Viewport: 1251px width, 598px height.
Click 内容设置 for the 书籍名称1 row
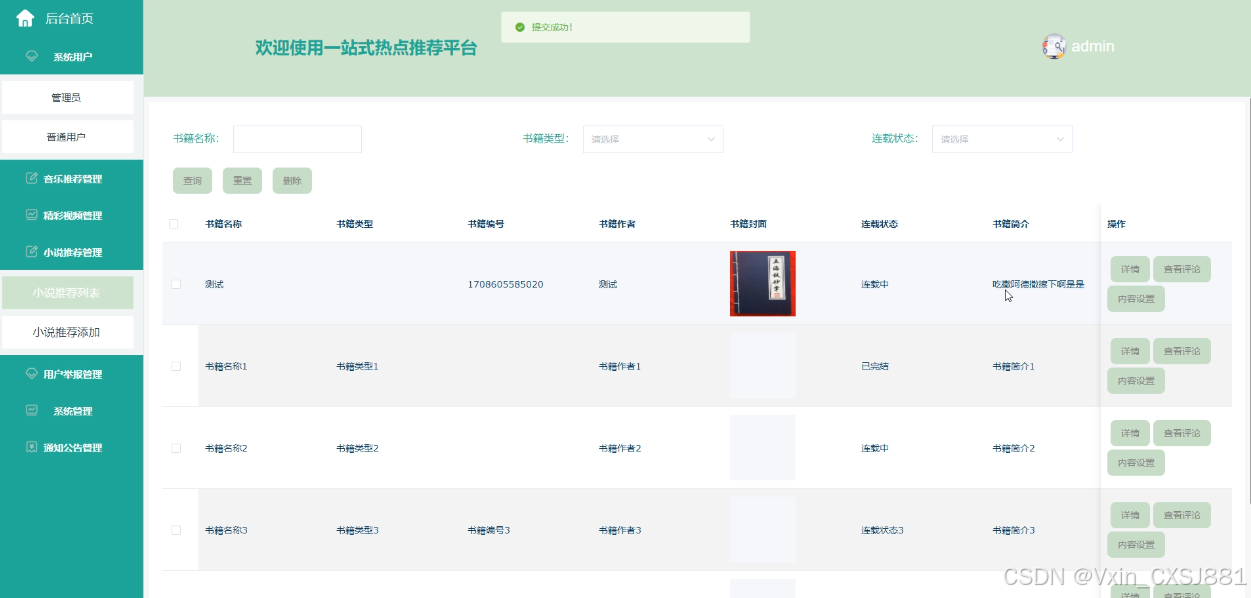[1136, 381]
